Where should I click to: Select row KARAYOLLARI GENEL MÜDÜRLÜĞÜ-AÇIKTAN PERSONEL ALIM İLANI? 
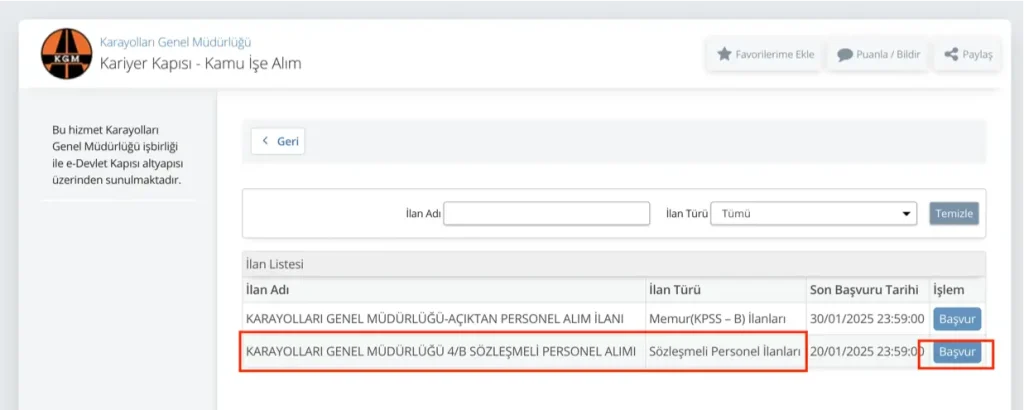(x=614, y=319)
